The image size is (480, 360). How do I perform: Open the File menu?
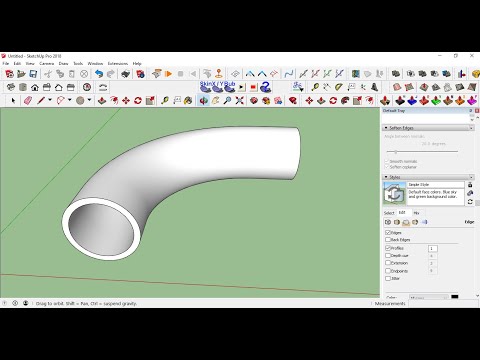[x=6, y=63]
